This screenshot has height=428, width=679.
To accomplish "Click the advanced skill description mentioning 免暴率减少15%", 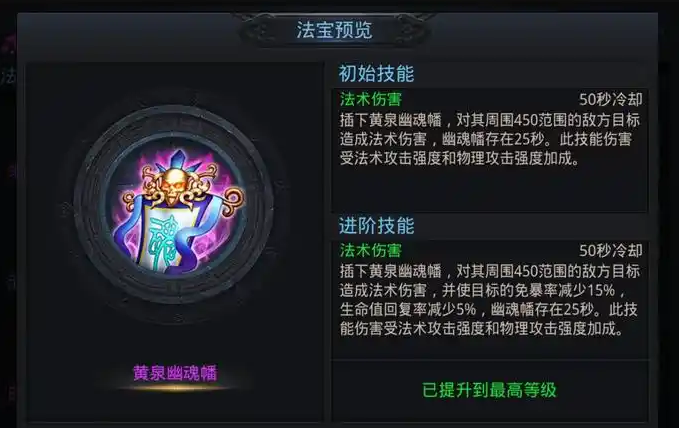I will pyautogui.click(x=489, y=300).
